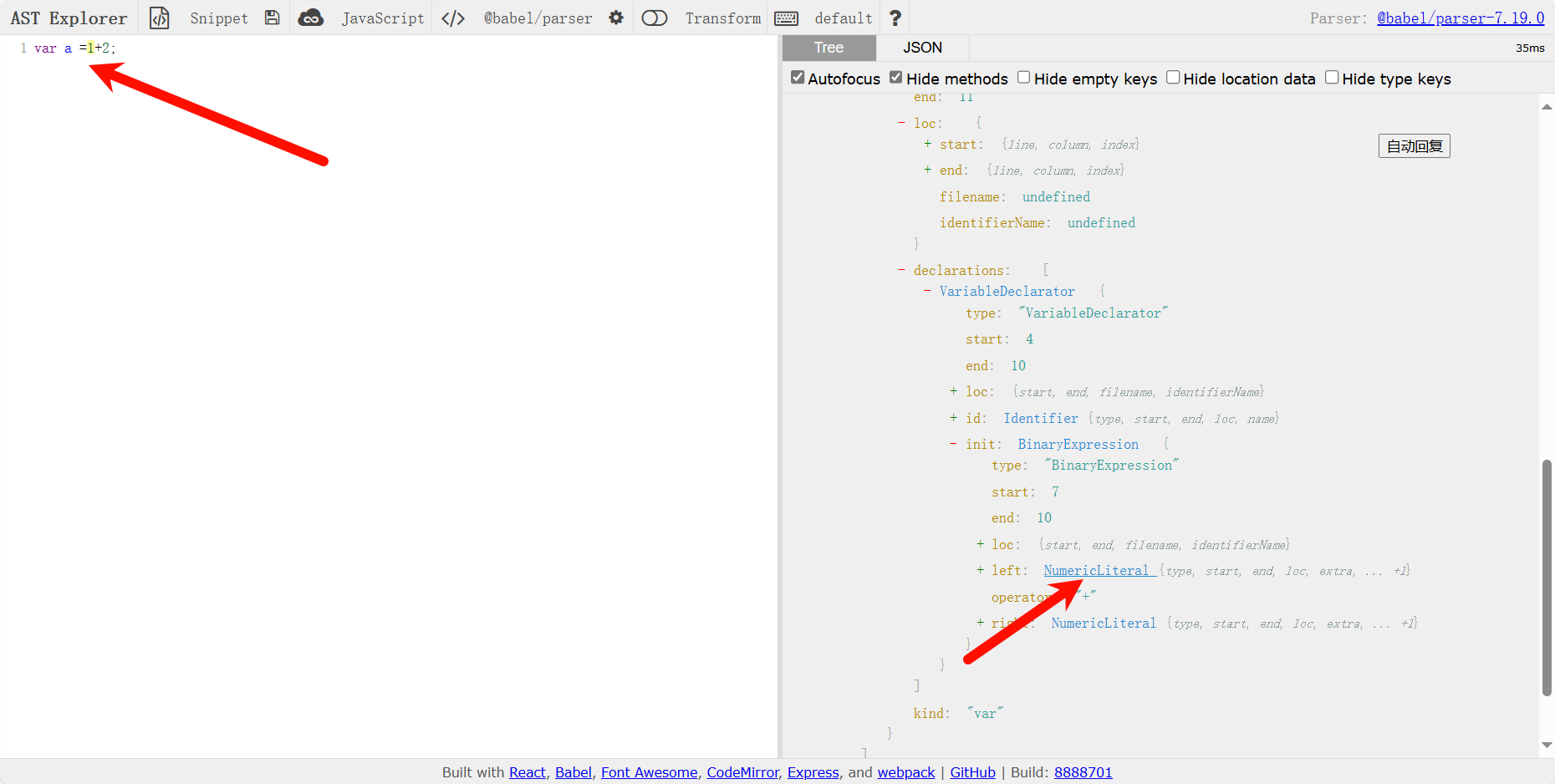Screen dimensions: 1555x784
Task: Expand the id Identifier node
Action: tap(953, 418)
